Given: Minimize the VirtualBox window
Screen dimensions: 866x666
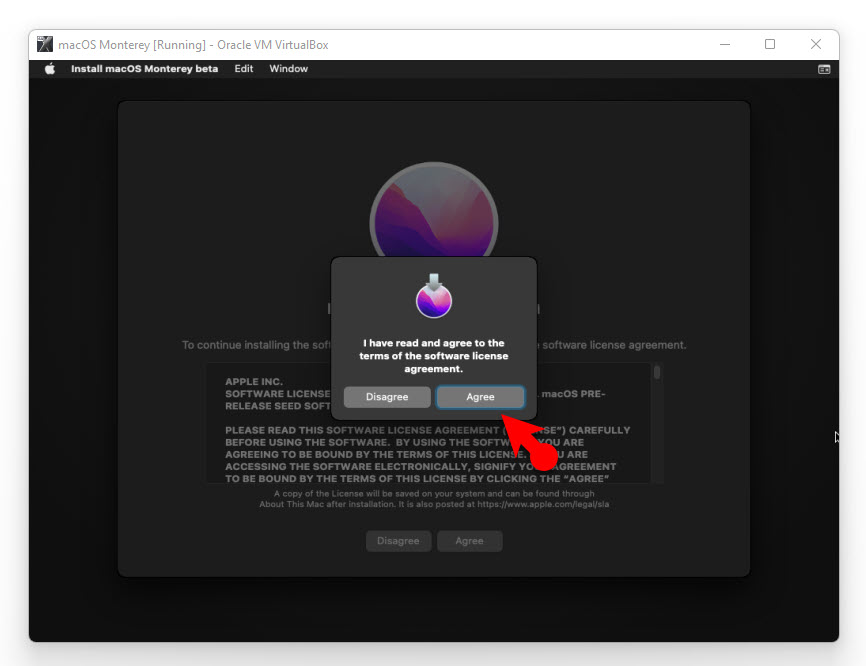Looking at the screenshot, I should (724, 44).
